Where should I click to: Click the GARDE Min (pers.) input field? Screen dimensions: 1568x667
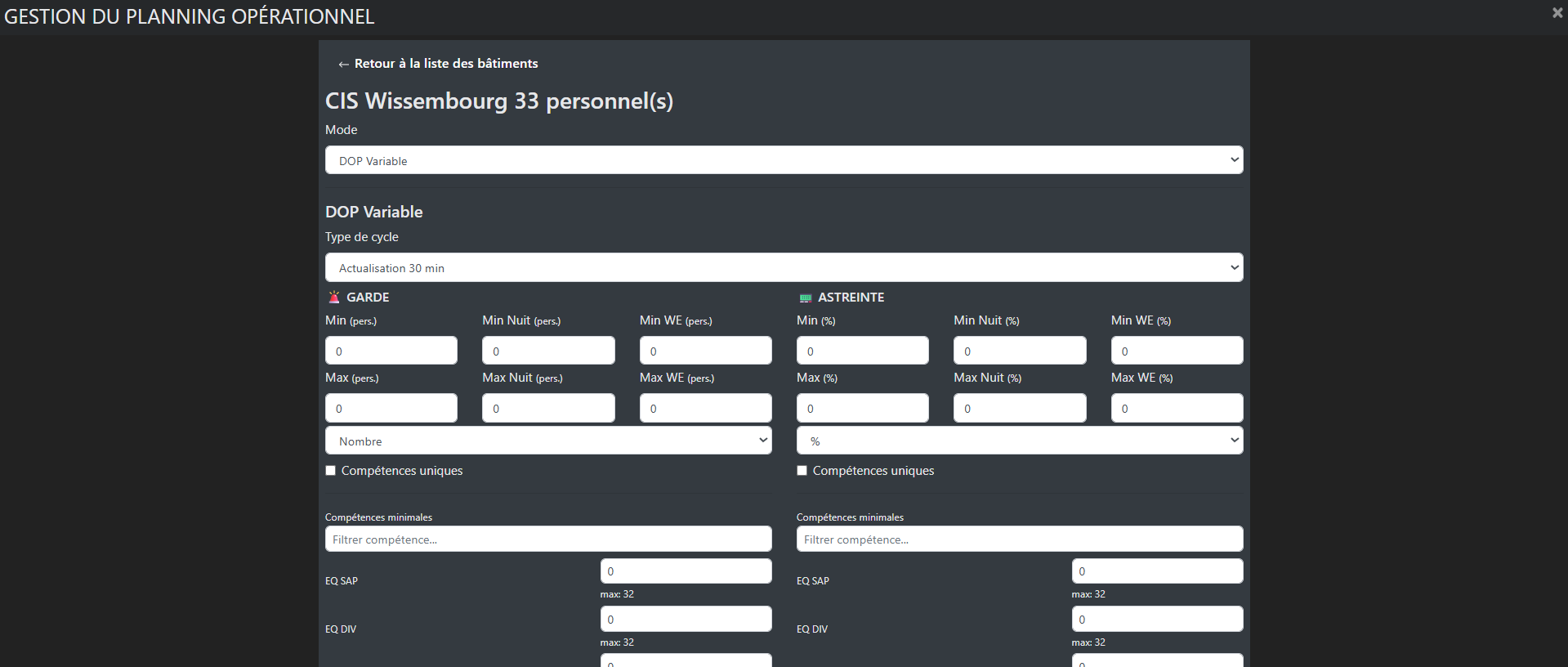click(x=391, y=351)
